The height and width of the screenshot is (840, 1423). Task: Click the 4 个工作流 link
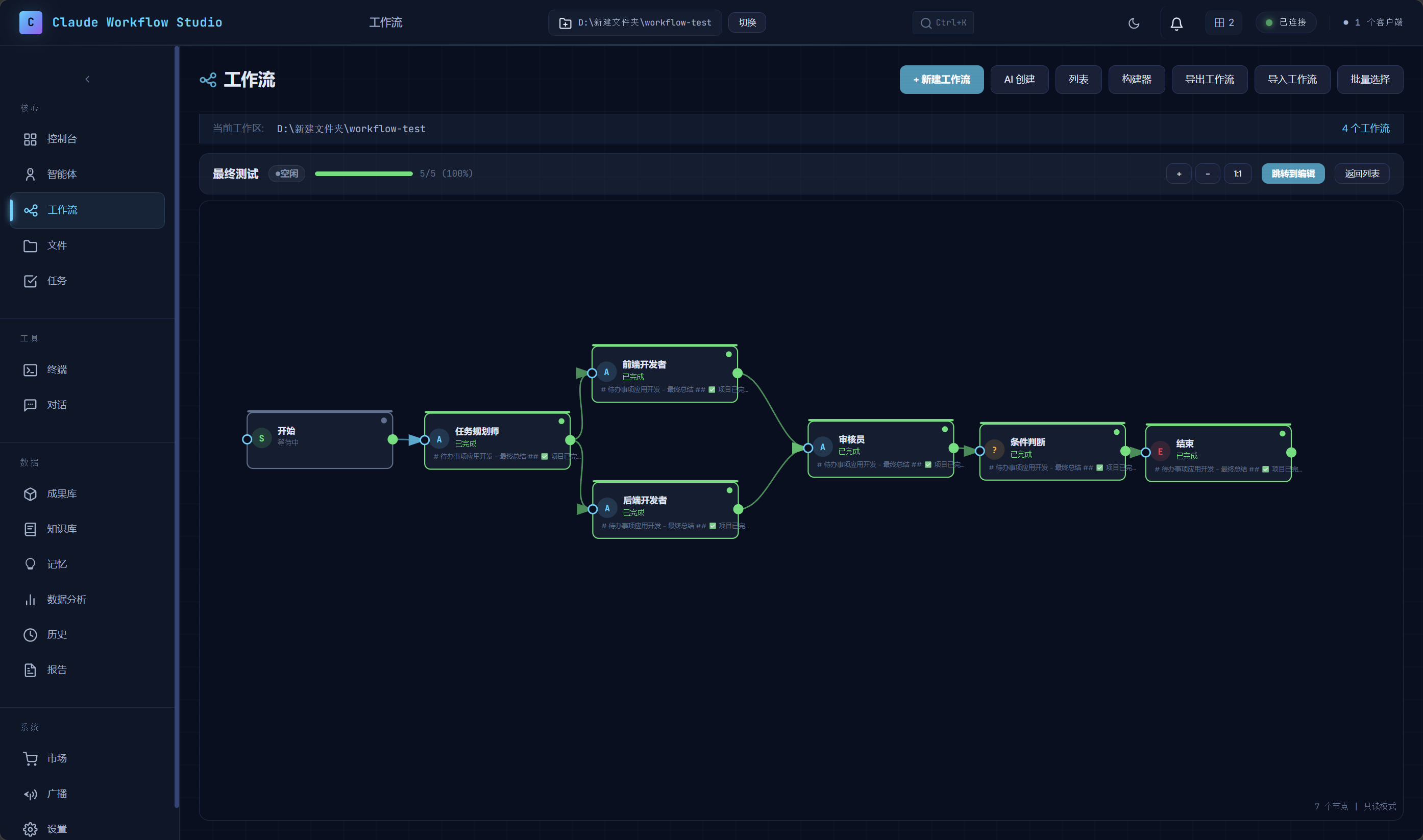pos(1365,129)
